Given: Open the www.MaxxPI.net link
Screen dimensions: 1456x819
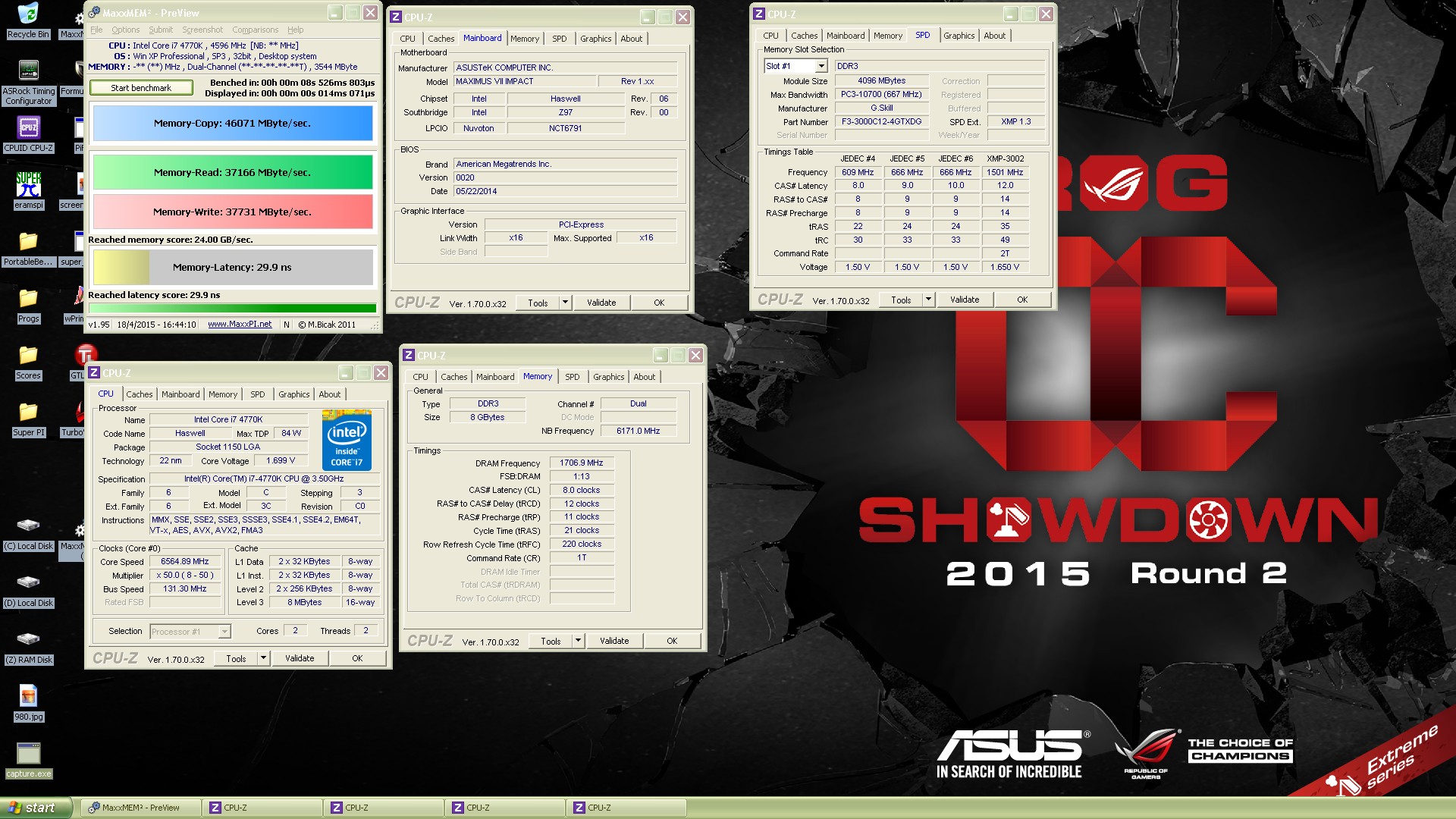Looking at the screenshot, I should click(240, 324).
